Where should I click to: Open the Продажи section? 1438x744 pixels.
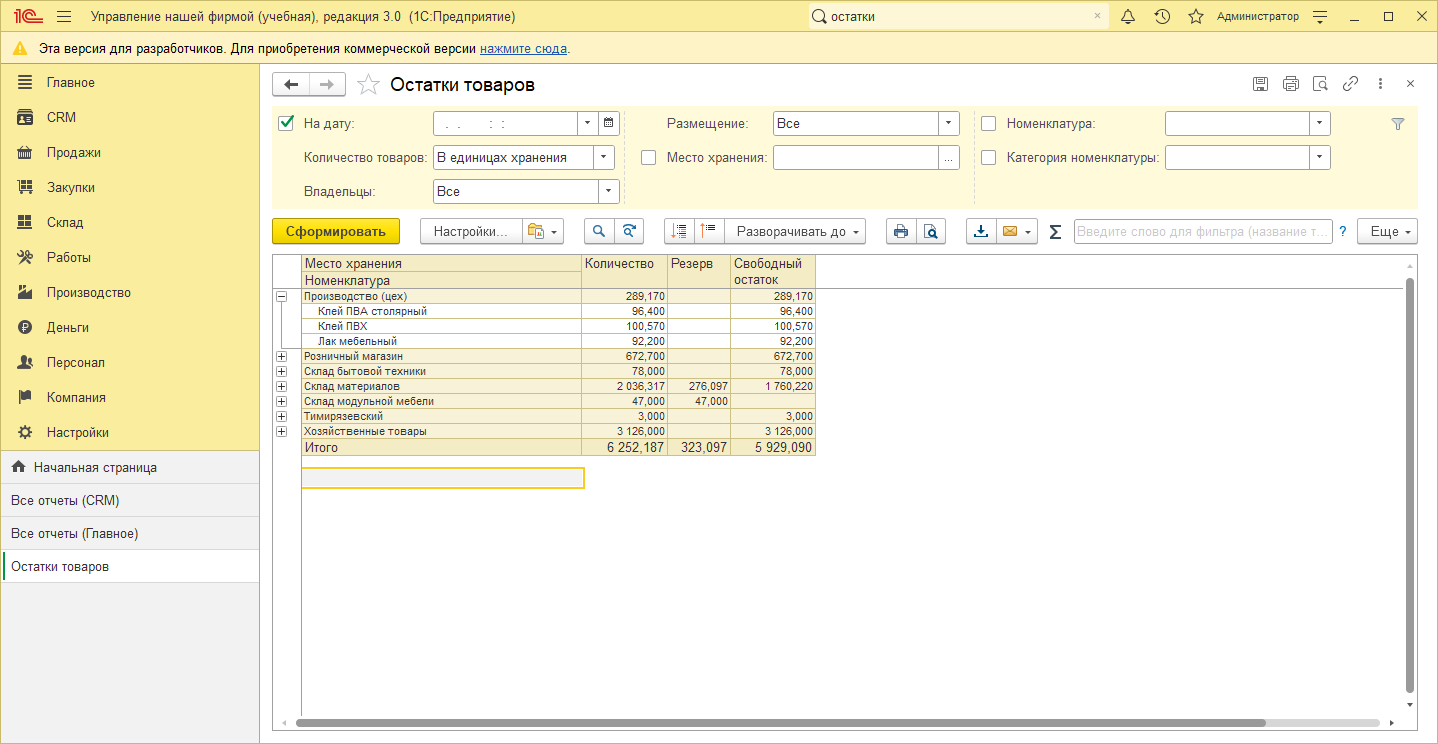[130, 152]
